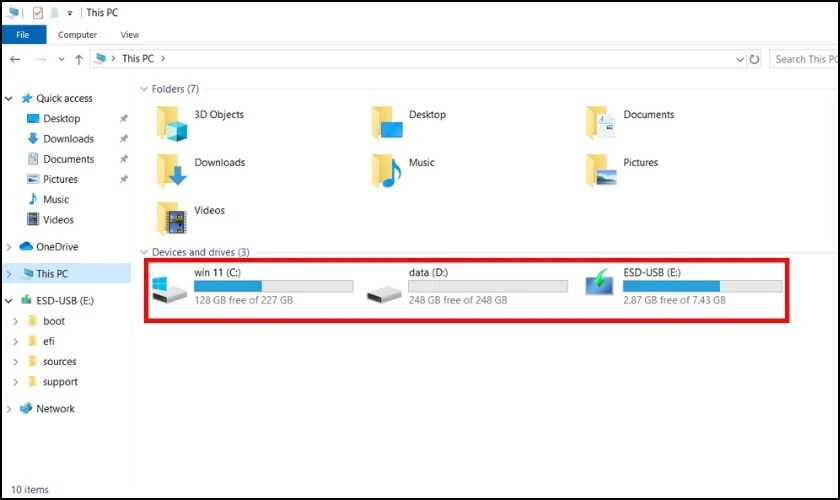
Task: Open the Music folder icon
Action: (386, 171)
